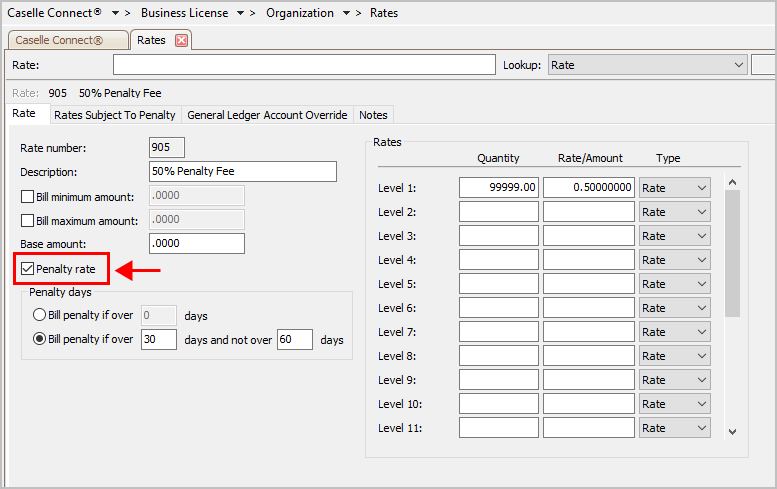
Task: Open Level 11 Type dropdown
Action: (x=674, y=428)
